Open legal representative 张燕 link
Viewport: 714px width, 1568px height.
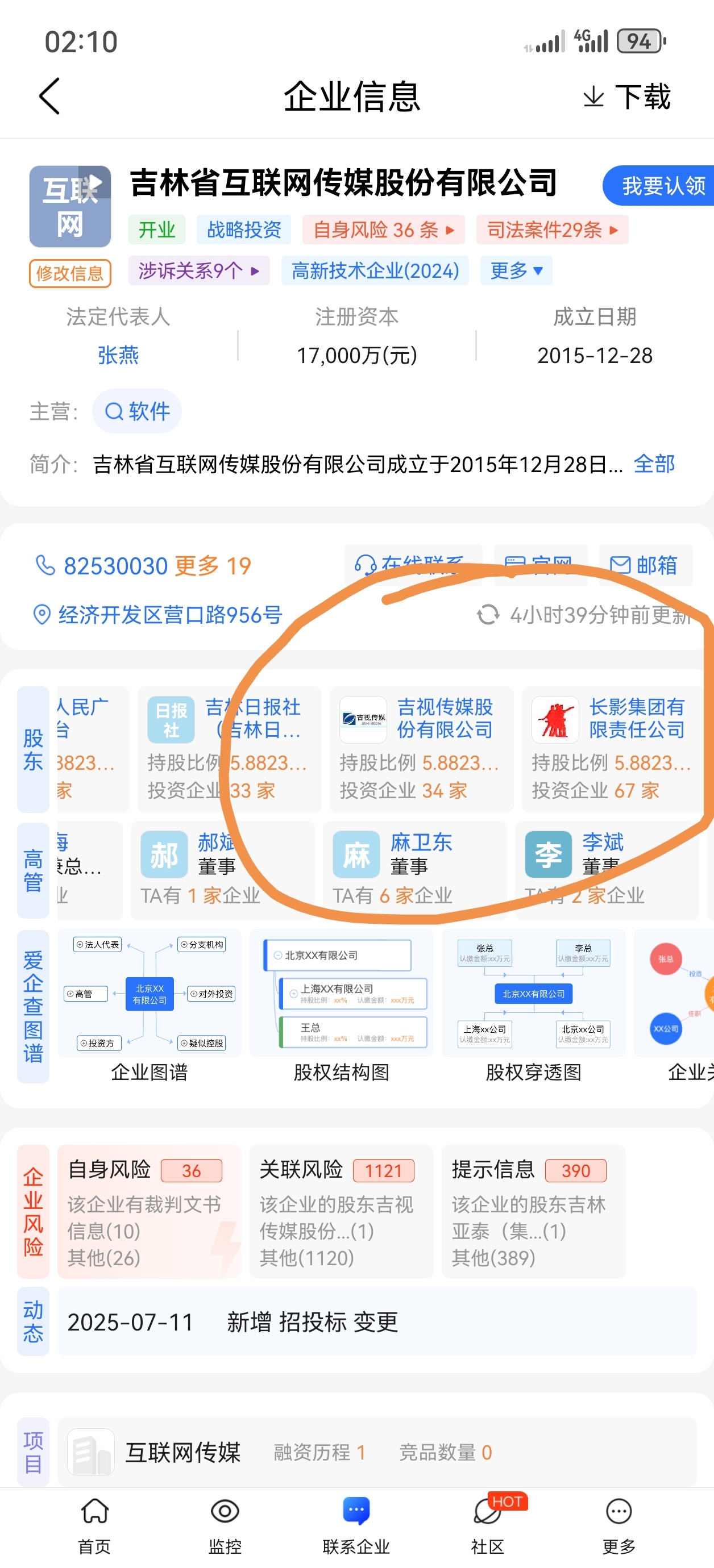[118, 356]
